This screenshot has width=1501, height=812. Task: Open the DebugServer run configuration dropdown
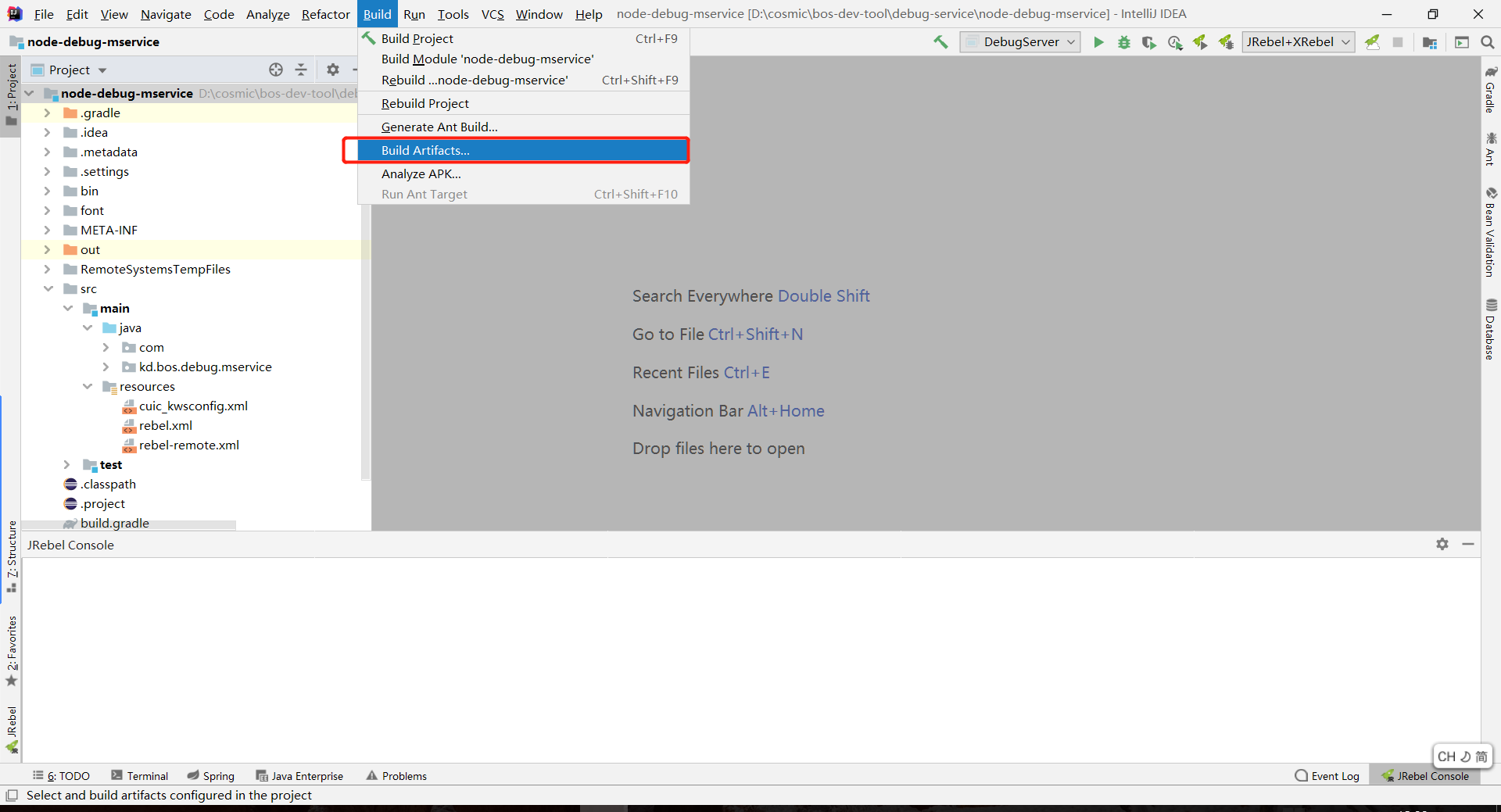point(1020,42)
